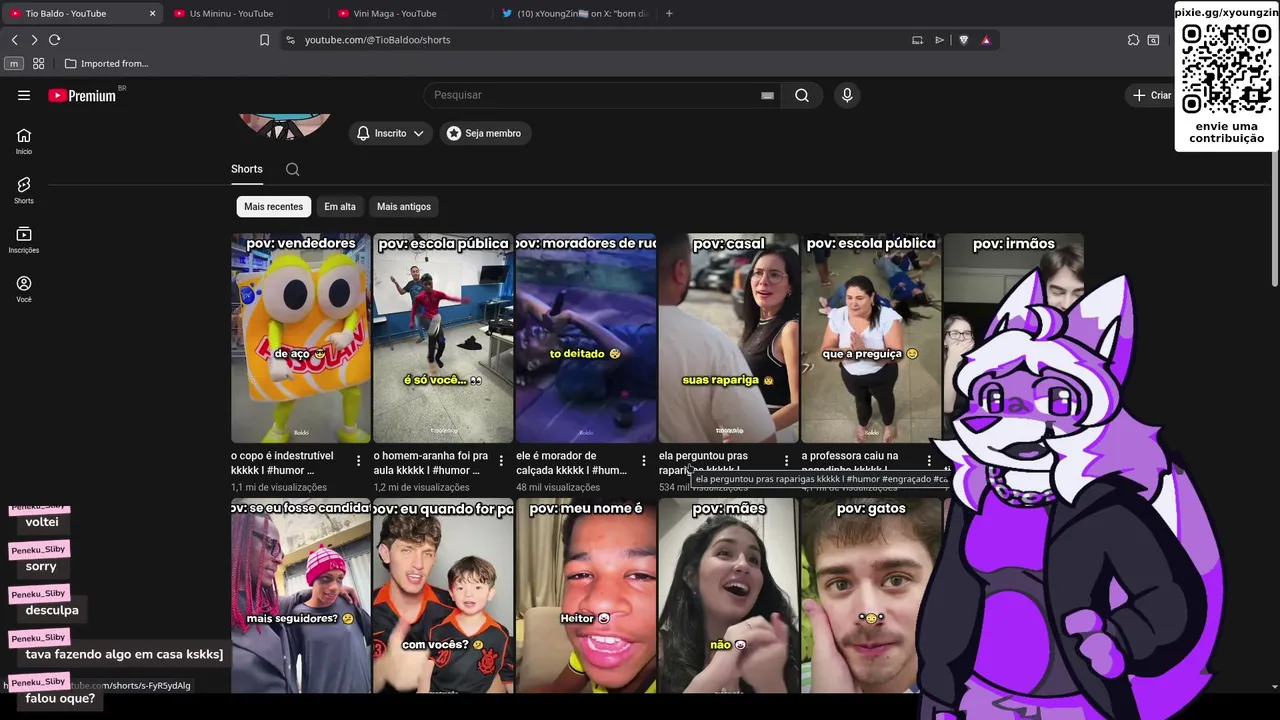
Task: Open more options for 'ele é morador de calçada' short
Action: 644,461
